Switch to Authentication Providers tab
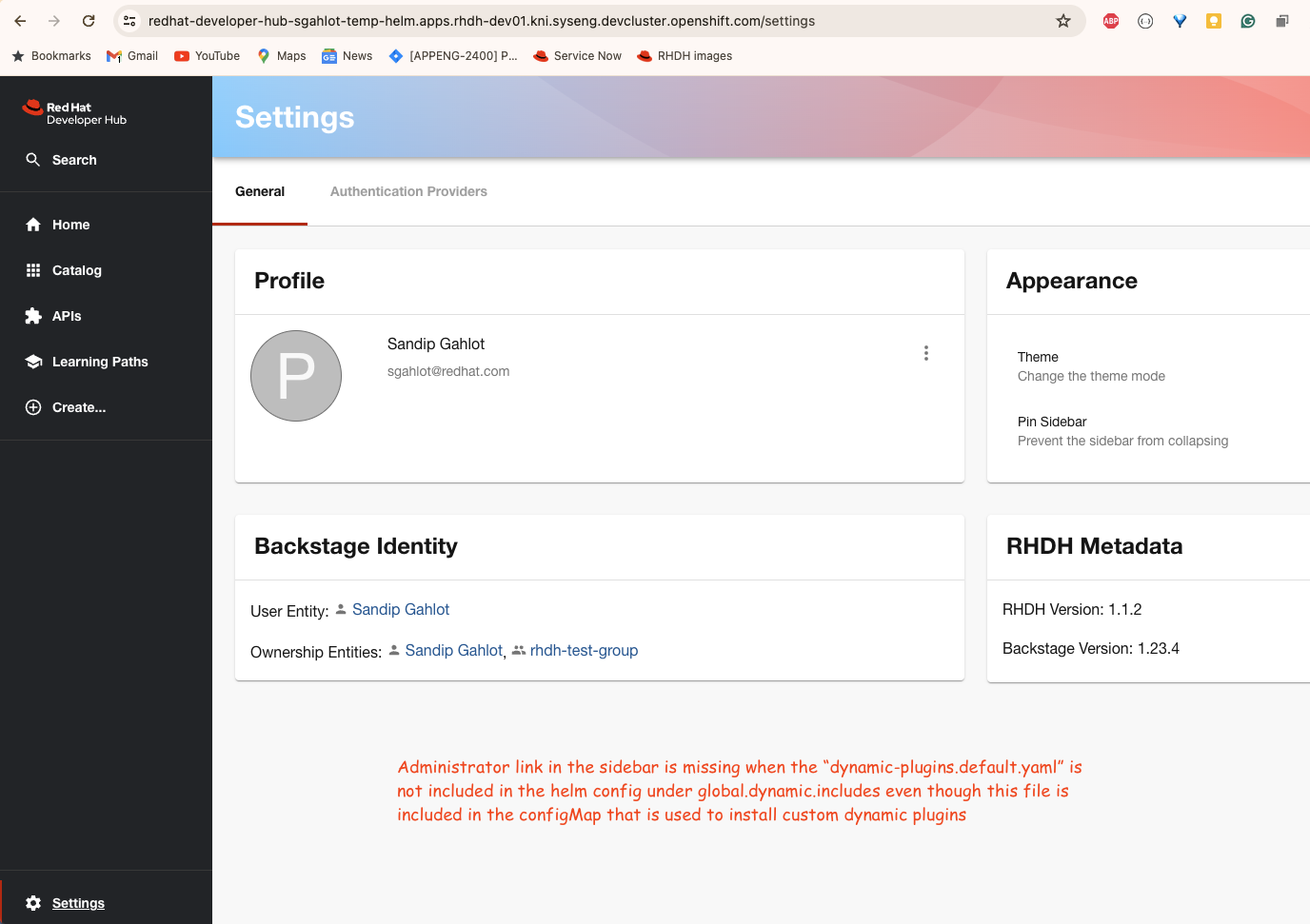Image resolution: width=1310 pixels, height=924 pixels. (x=408, y=191)
